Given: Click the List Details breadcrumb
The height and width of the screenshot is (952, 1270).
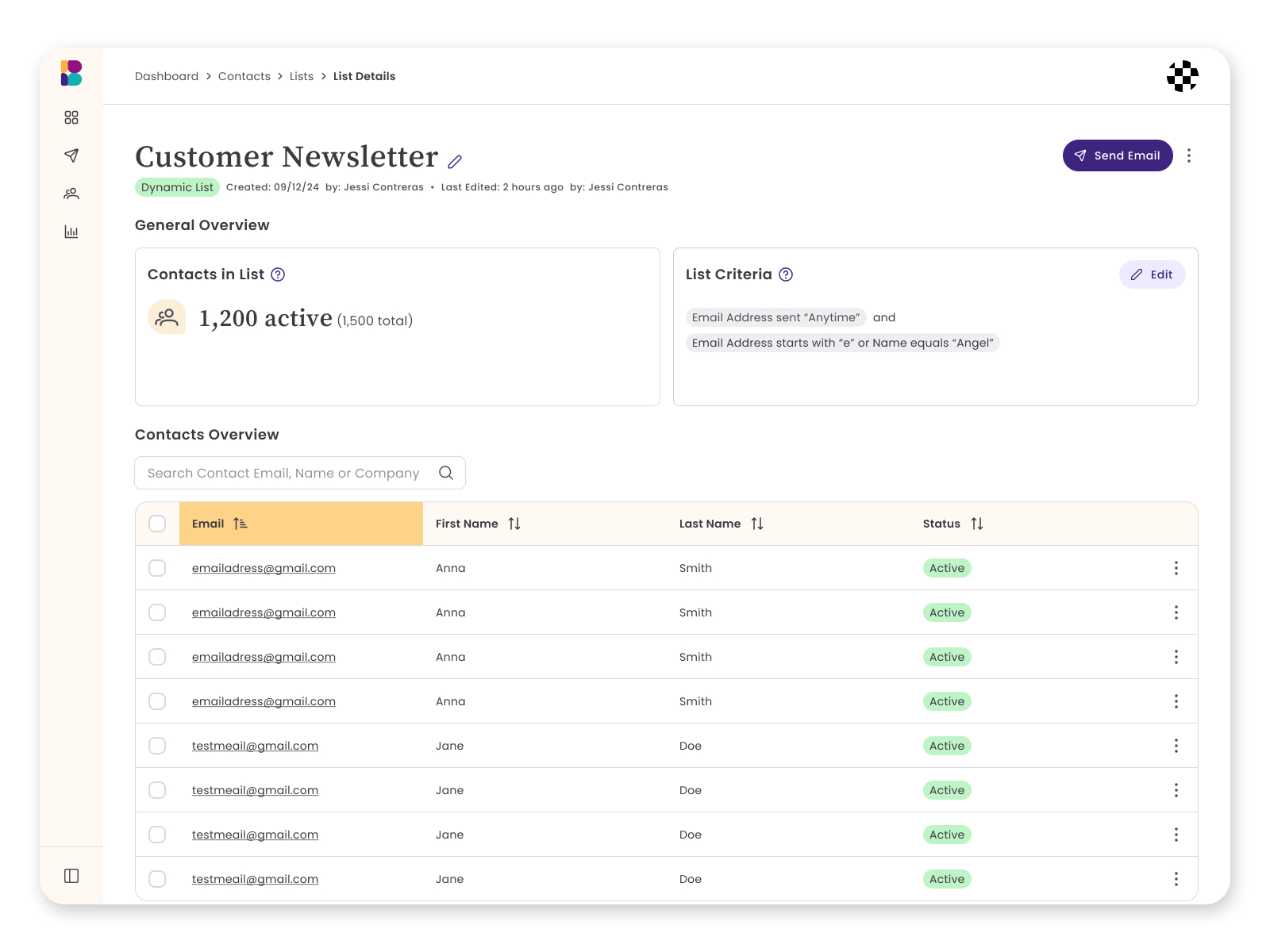Looking at the screenshot, I should 364,76.
